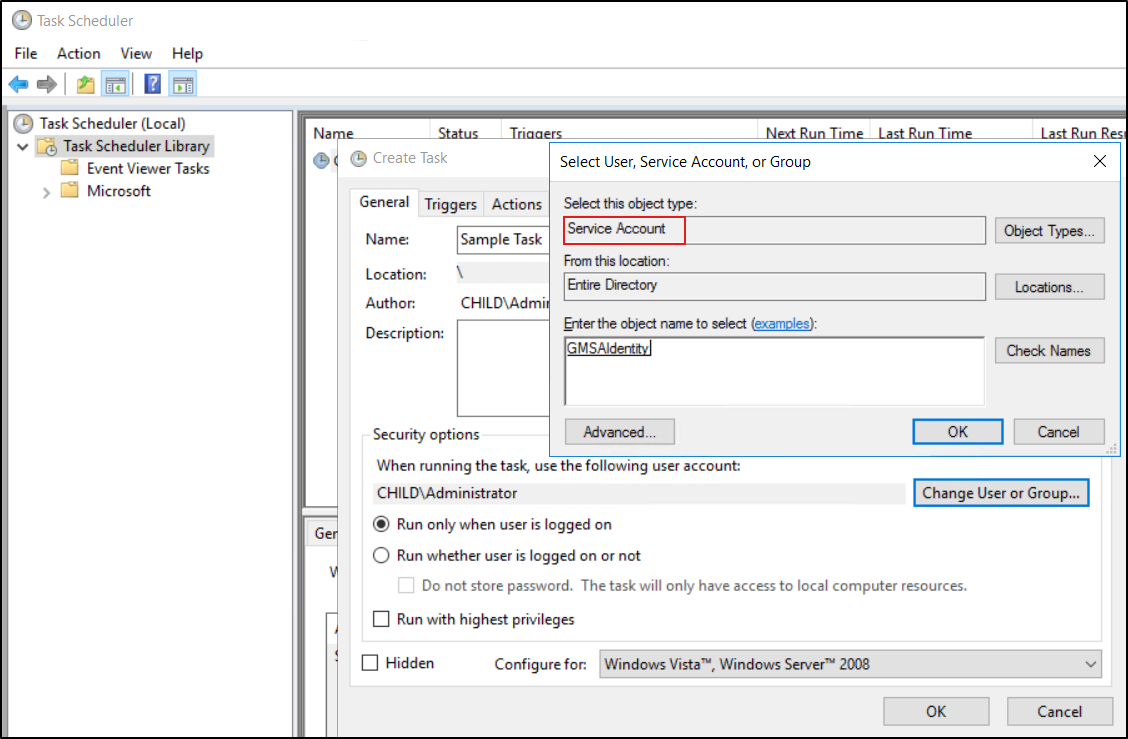Toggle the Show/Hide console tree toolbar icon

[115, 84]
